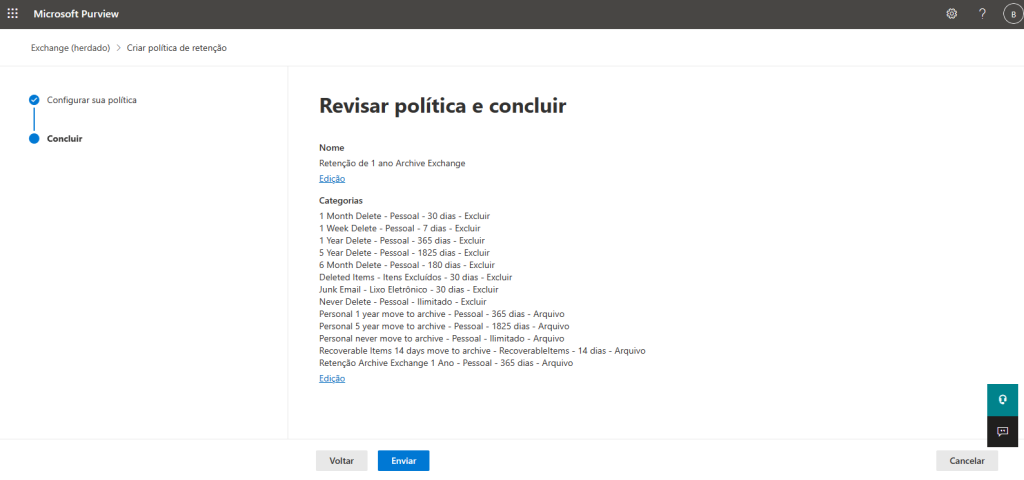This screenshot has width=1024, height=480.
Task: Open the Settings gear in header
Action: 951,14
